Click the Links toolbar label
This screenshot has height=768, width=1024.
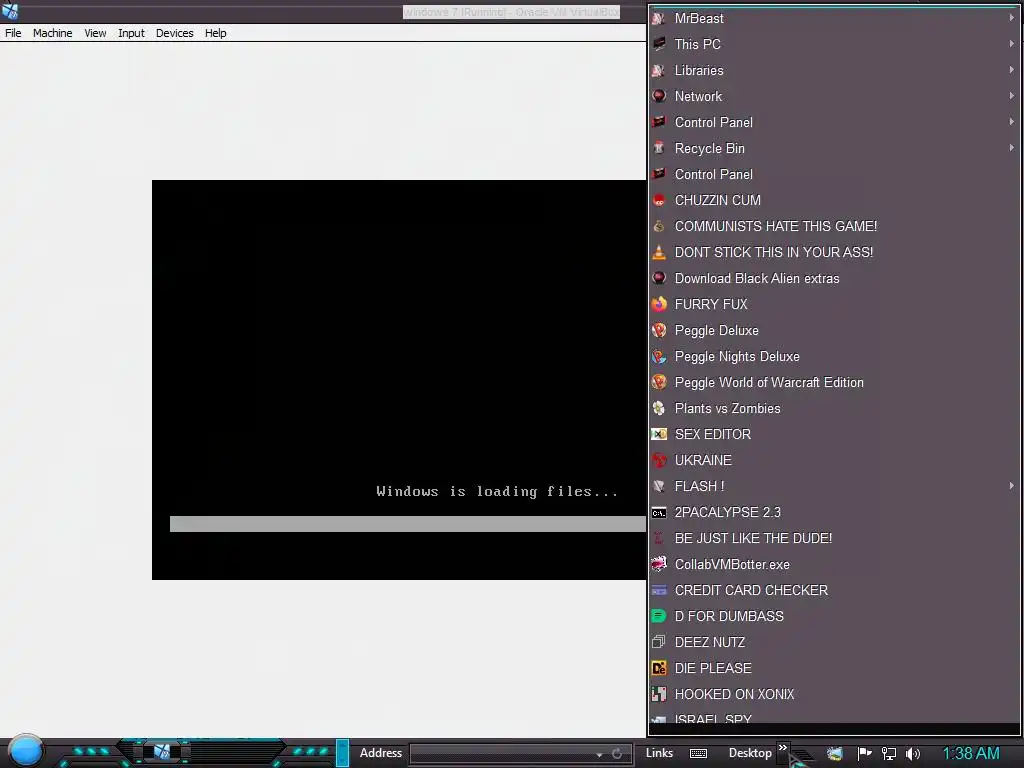click(659, 753)
